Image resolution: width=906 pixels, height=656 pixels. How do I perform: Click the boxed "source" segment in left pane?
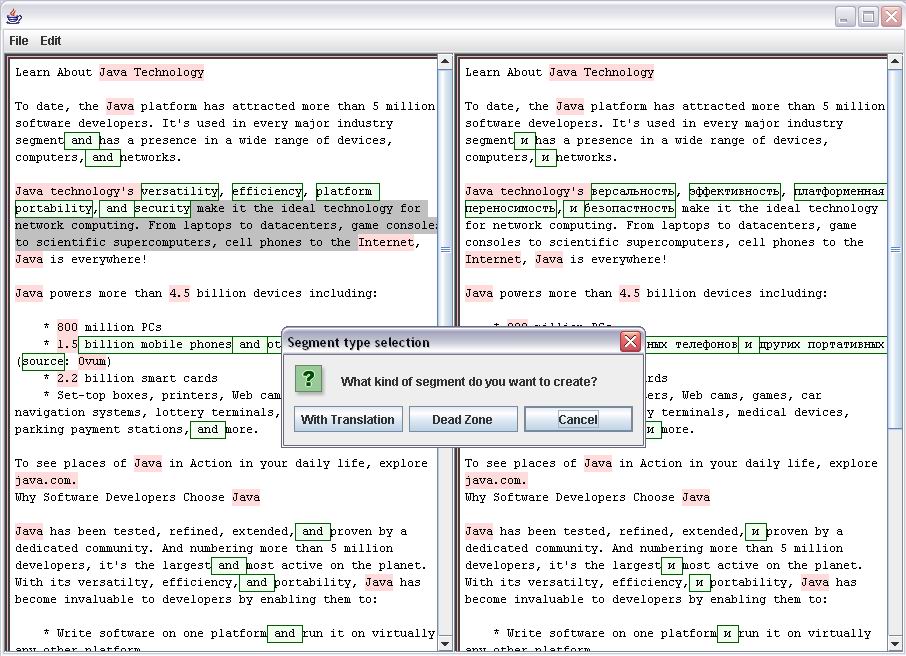(x=43, y=361)
